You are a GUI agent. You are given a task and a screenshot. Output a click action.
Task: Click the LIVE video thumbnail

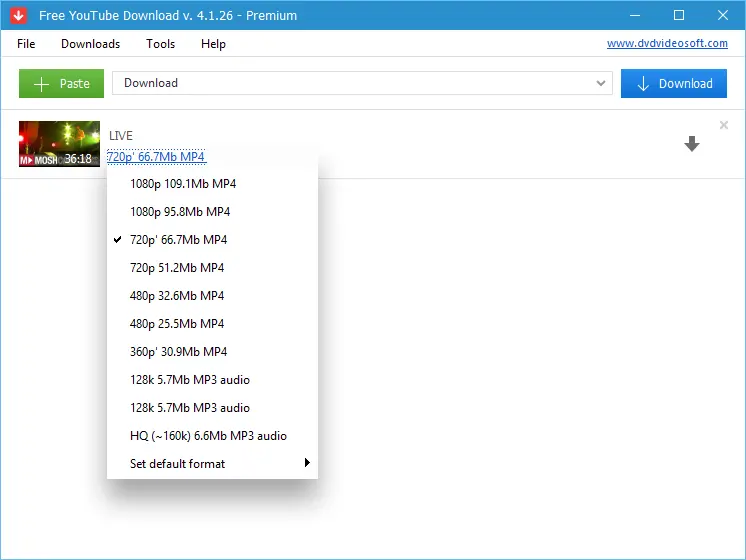pos(59,144)
